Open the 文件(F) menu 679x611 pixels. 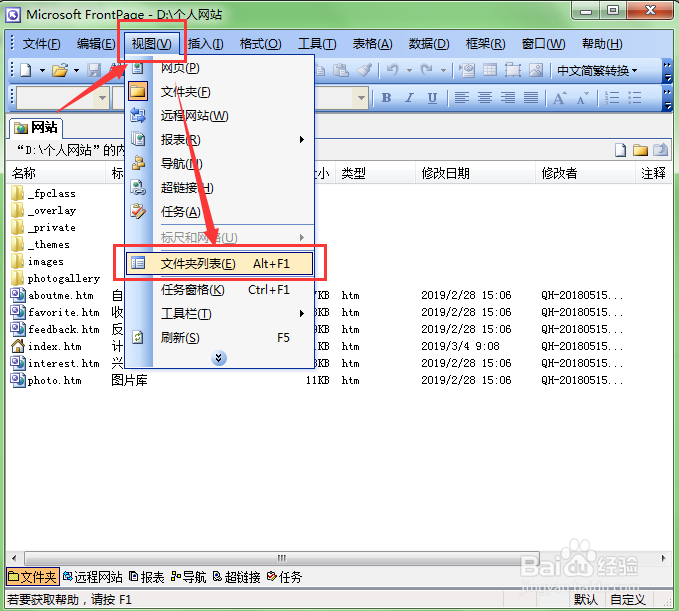coord(42,44)
